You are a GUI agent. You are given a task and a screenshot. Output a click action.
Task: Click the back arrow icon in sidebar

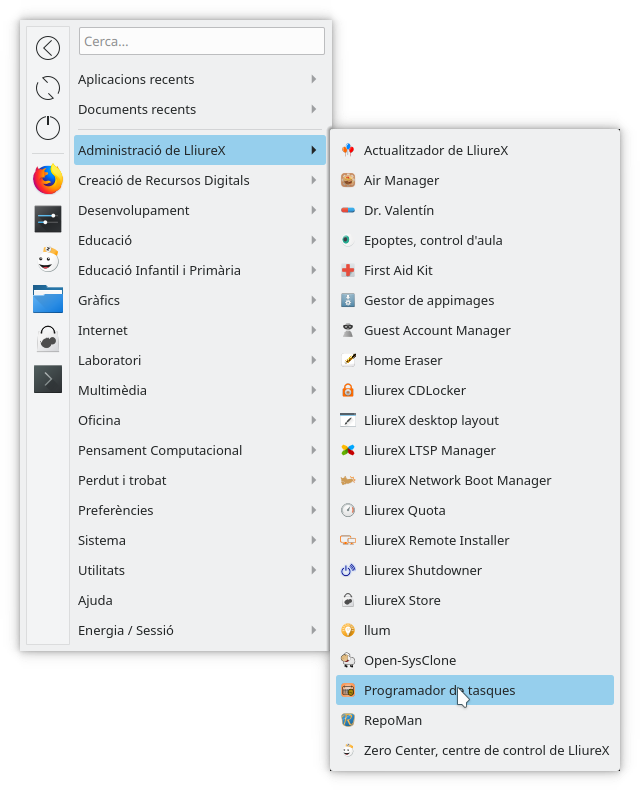(48, 48)
